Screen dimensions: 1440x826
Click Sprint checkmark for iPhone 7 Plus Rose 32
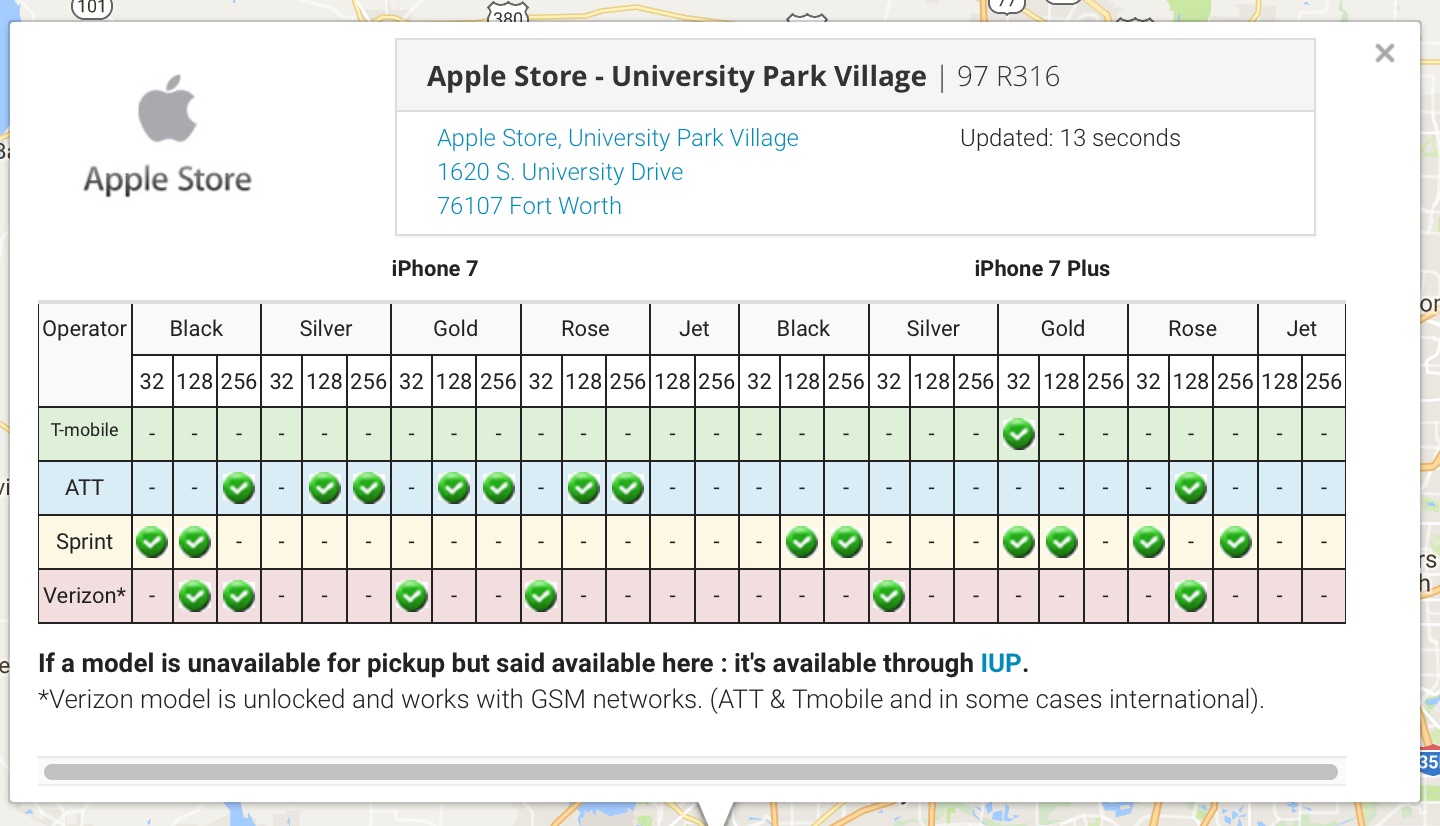(1149, 543)
